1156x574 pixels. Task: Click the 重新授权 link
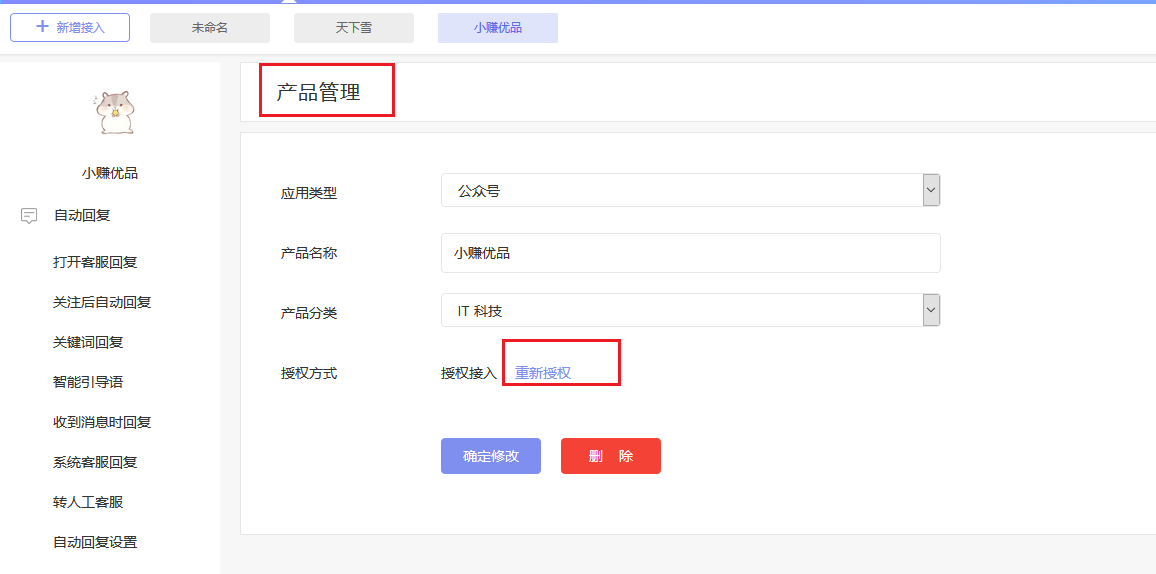pyautogui.click(x=543, y=373)
